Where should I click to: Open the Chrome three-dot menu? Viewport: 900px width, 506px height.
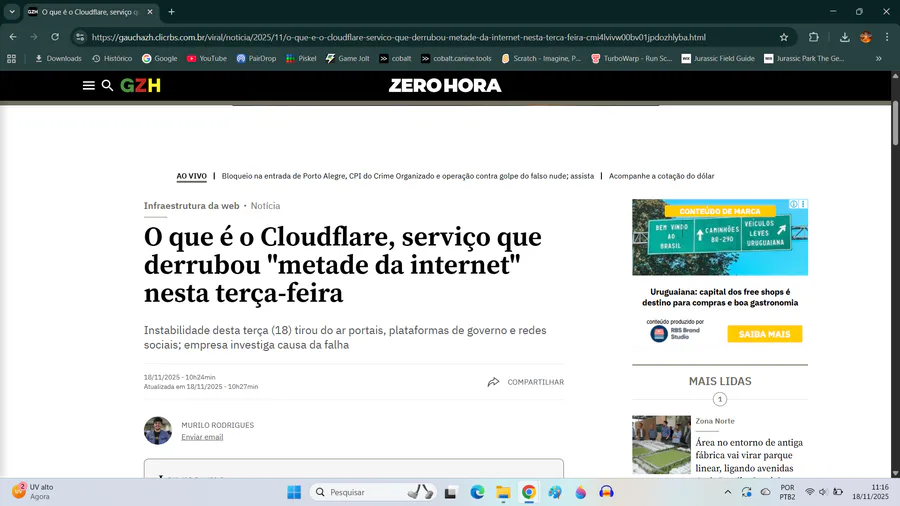(887, 37)
